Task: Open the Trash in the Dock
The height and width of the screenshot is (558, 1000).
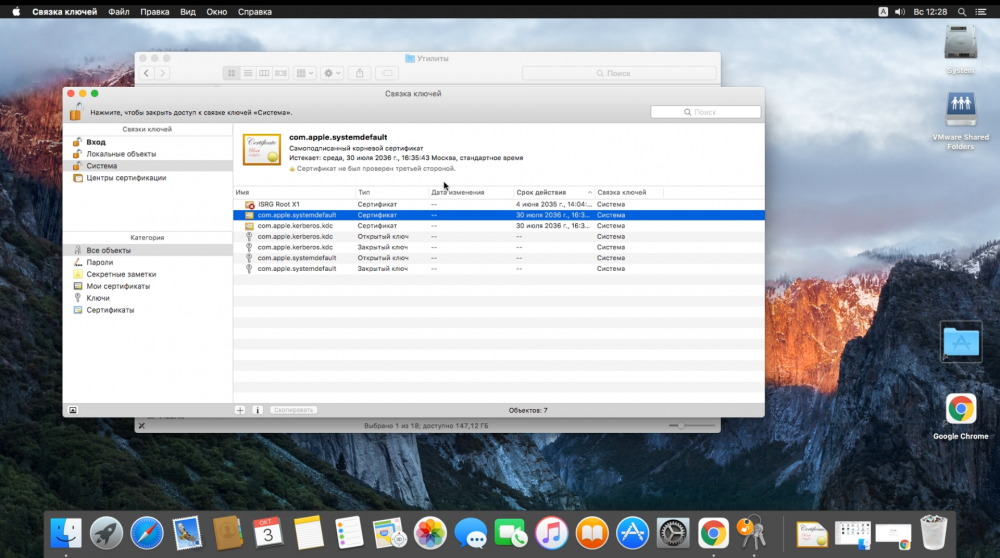Action: click(x=934, y=532)
